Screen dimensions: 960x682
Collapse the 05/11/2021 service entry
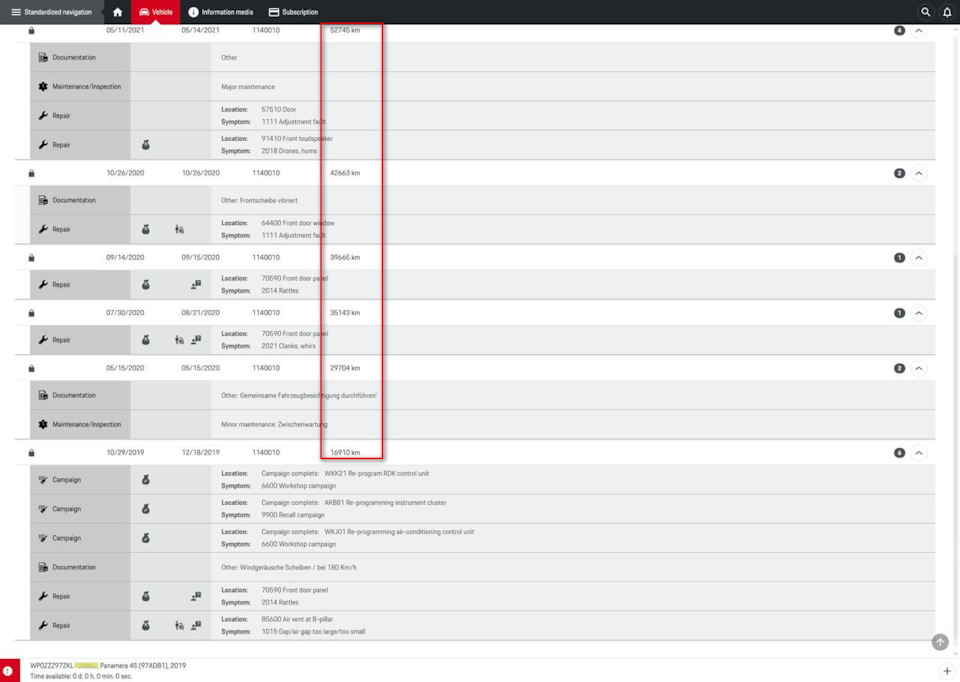click(x=919, y=31)
